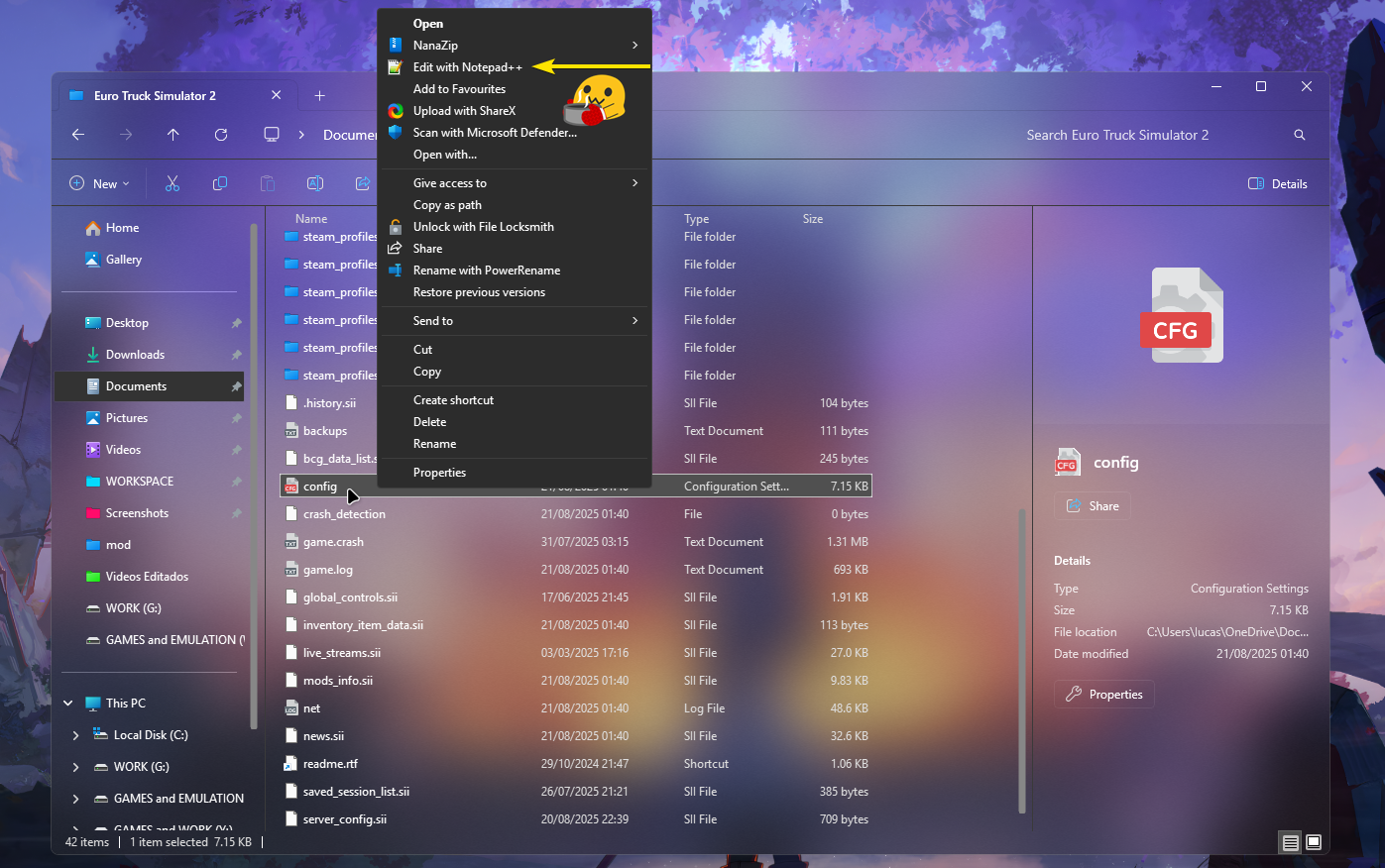
Task: Click the search magnifier icon
Action: pyautogui.click(x=1300, y=135)
